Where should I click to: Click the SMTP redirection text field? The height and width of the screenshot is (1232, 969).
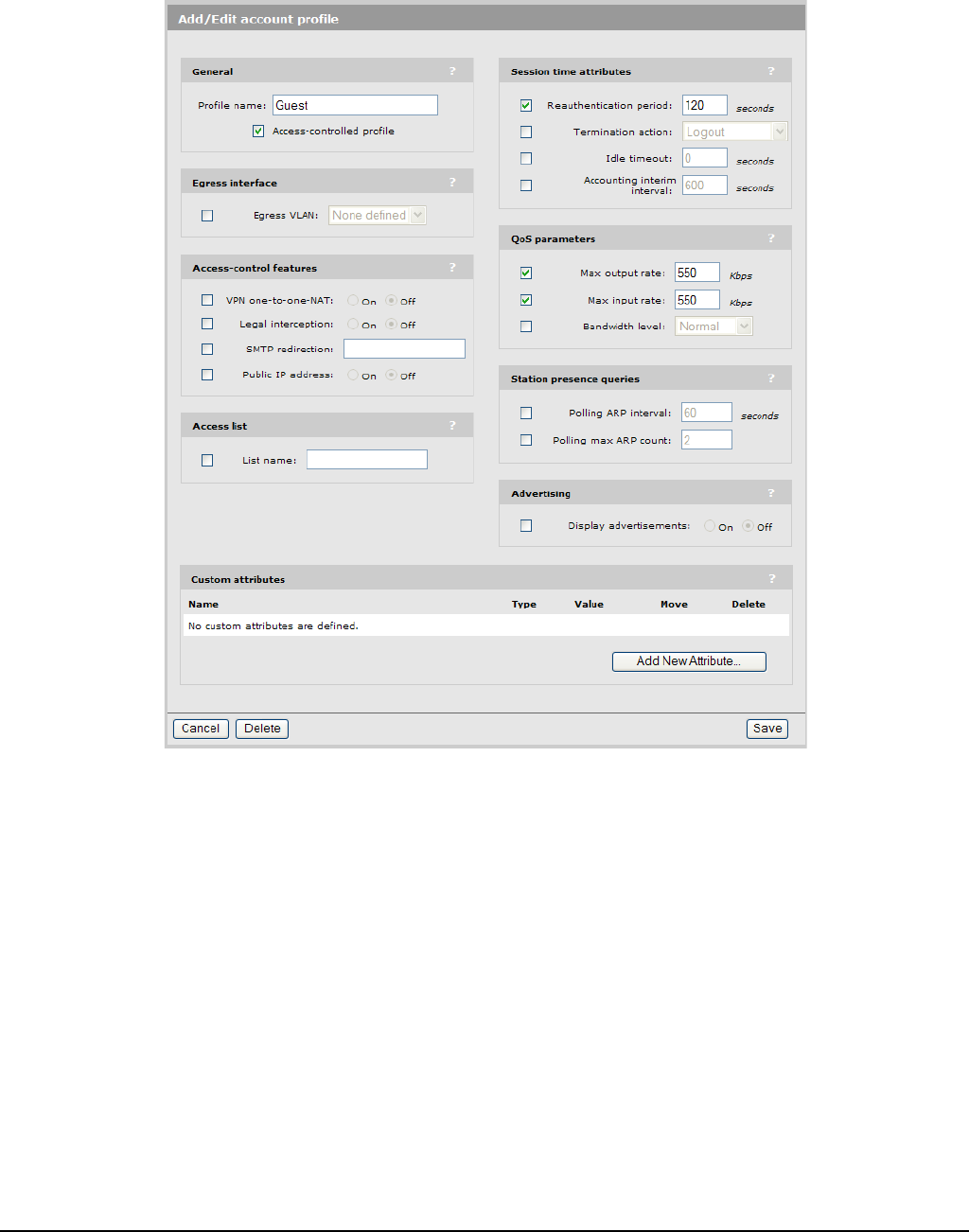(404, 349)
